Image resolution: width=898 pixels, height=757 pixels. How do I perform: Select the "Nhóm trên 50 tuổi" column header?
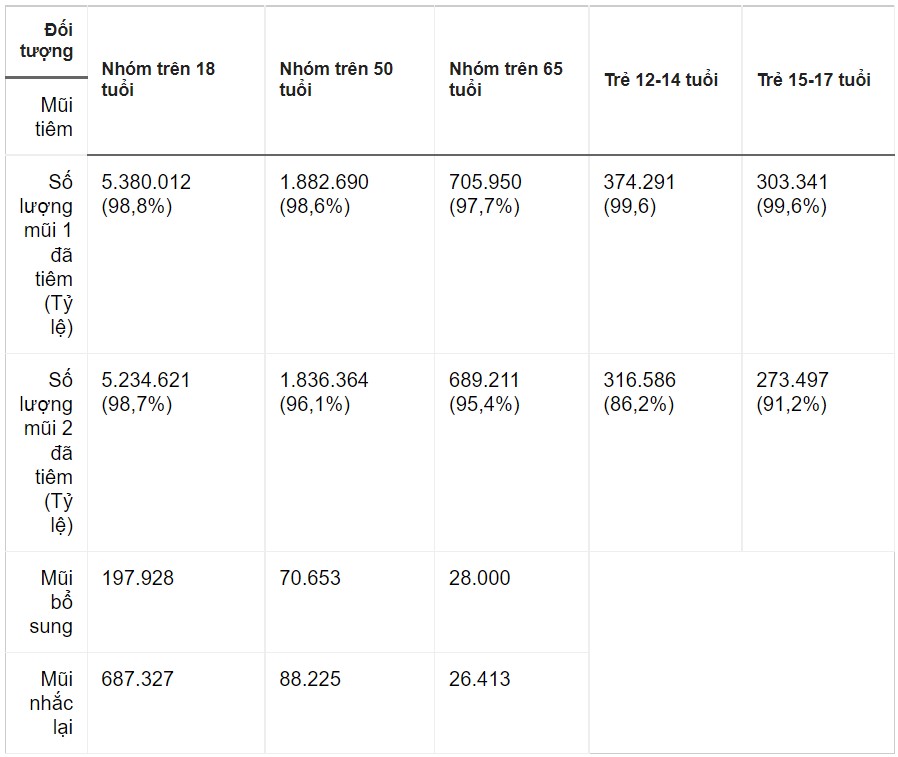[x=336, y=79]
